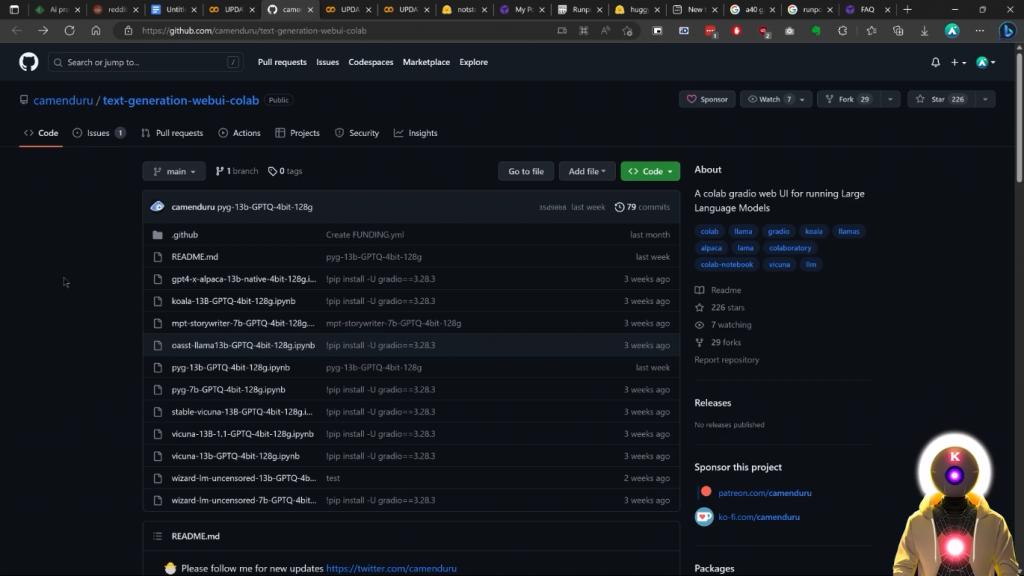1024x576 pixels.
Task: Open koala-13B-GPTQ-4bit-128g.ipynb file
Action: point(233,301)
